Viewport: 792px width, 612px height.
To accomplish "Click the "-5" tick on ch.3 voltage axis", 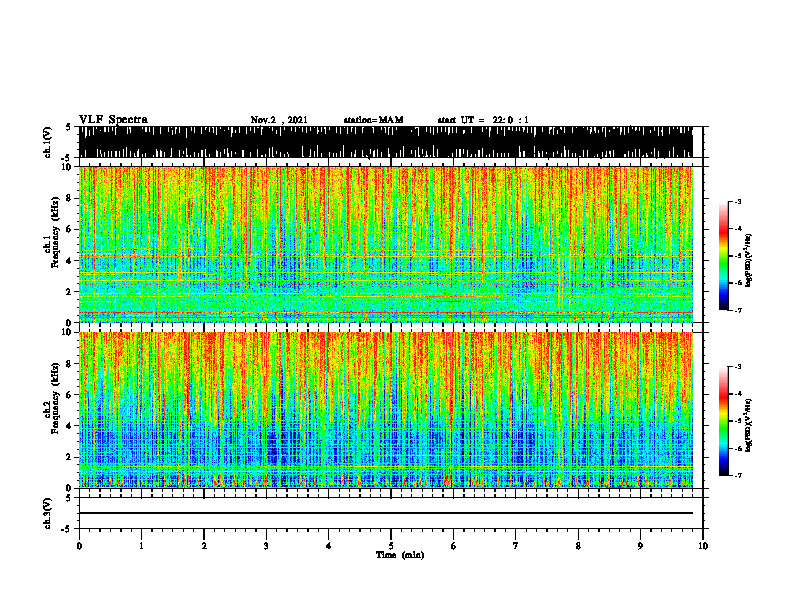I will pos(68,529).
